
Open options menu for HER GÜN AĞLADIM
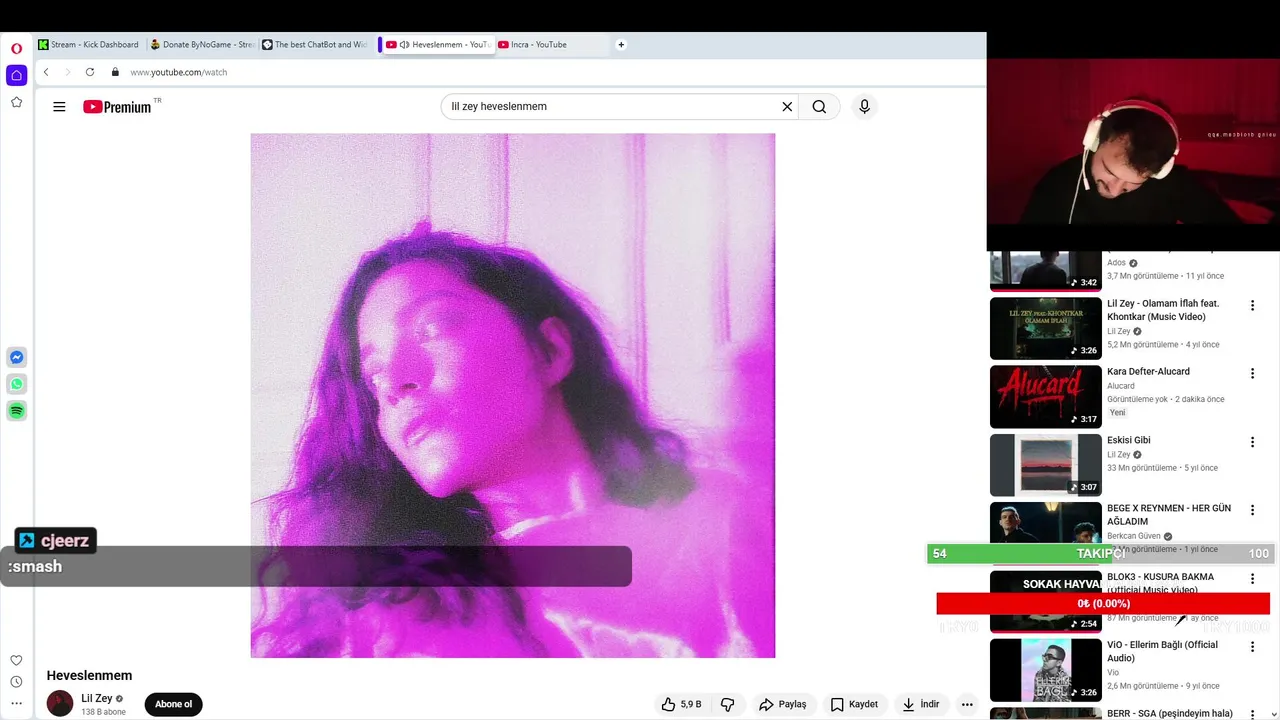tap(1252, 510)
